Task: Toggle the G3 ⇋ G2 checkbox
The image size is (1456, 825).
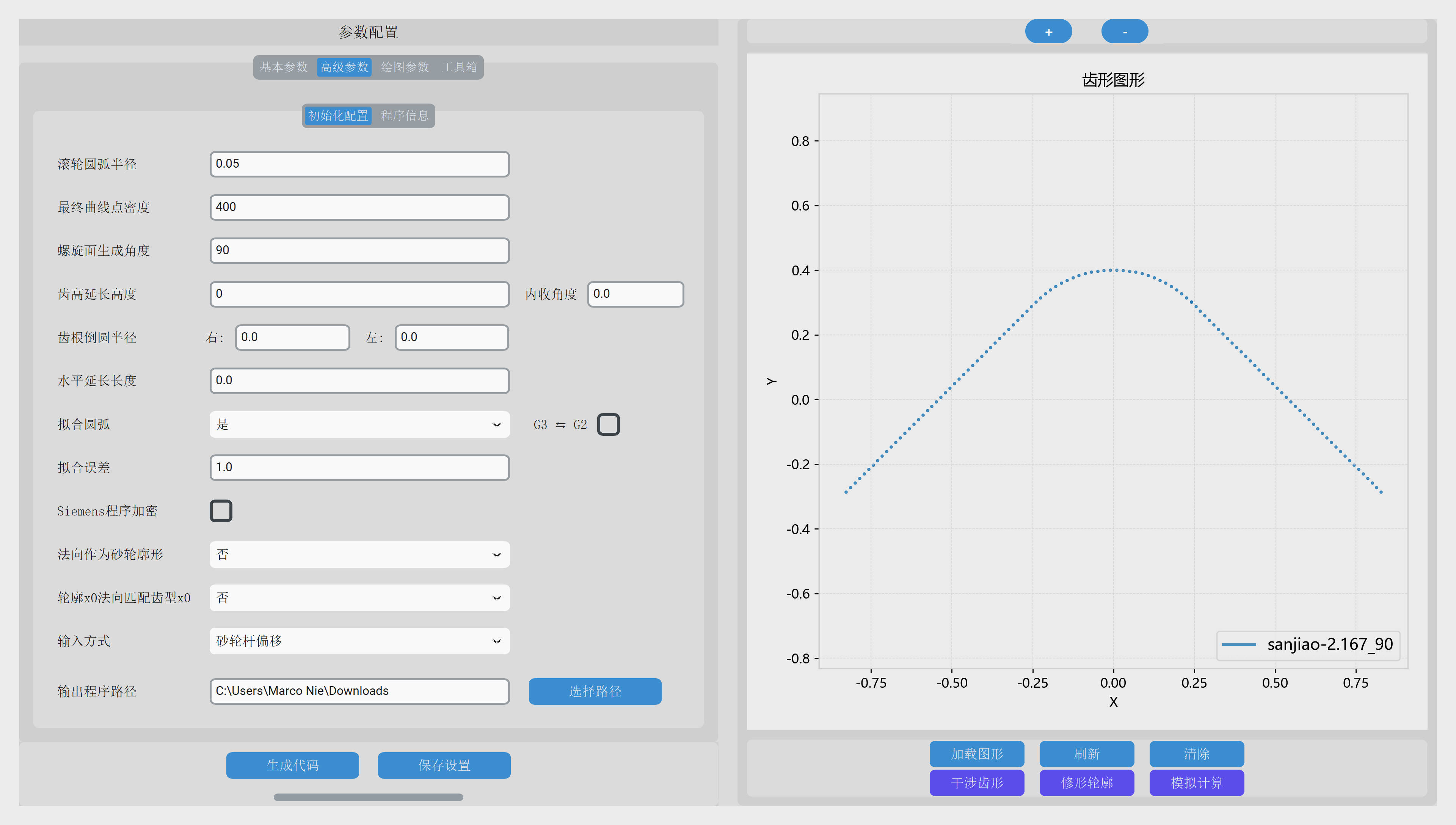Action: tap(608, 424)
